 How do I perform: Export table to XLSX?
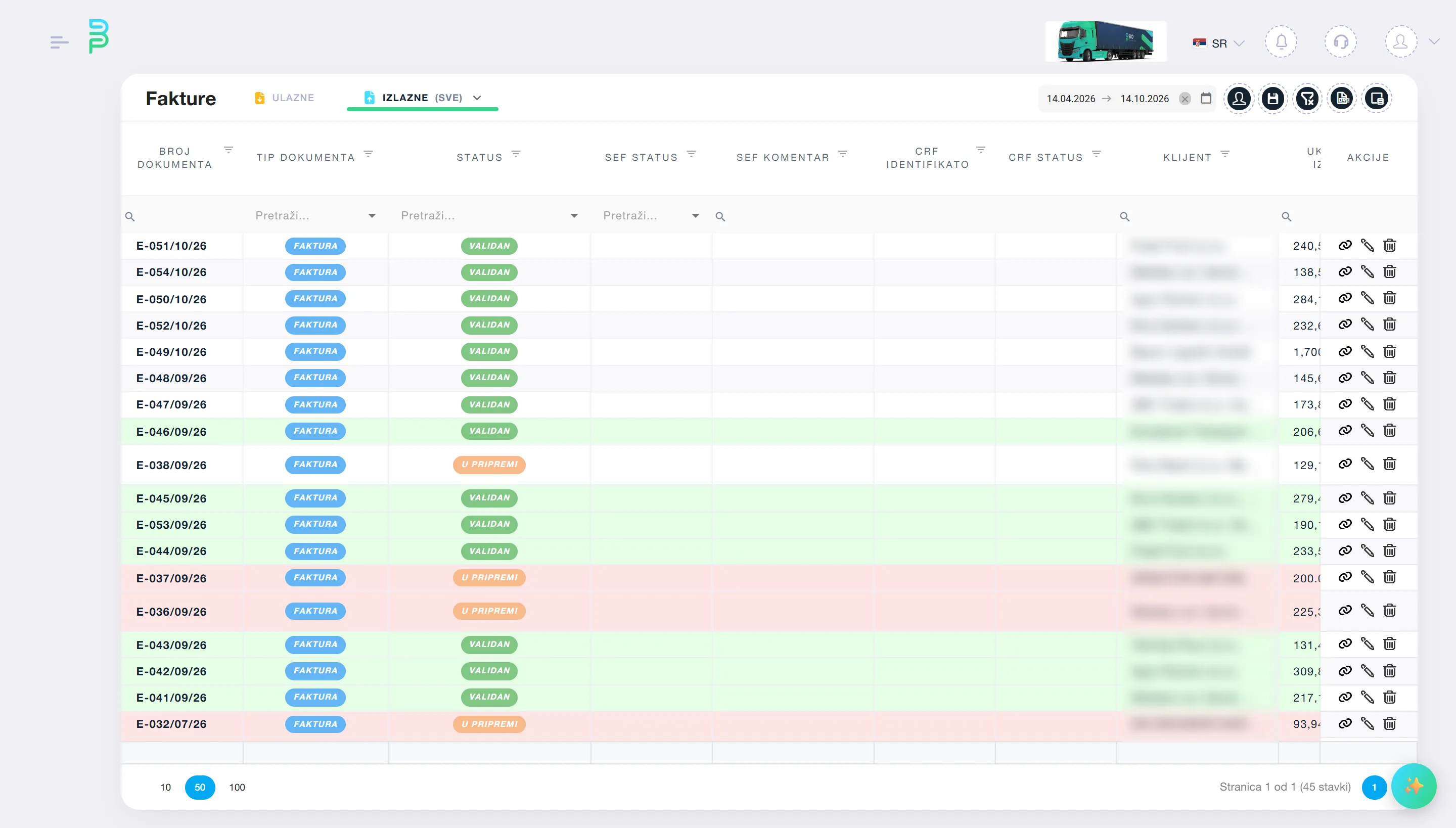click(1342, 99)
